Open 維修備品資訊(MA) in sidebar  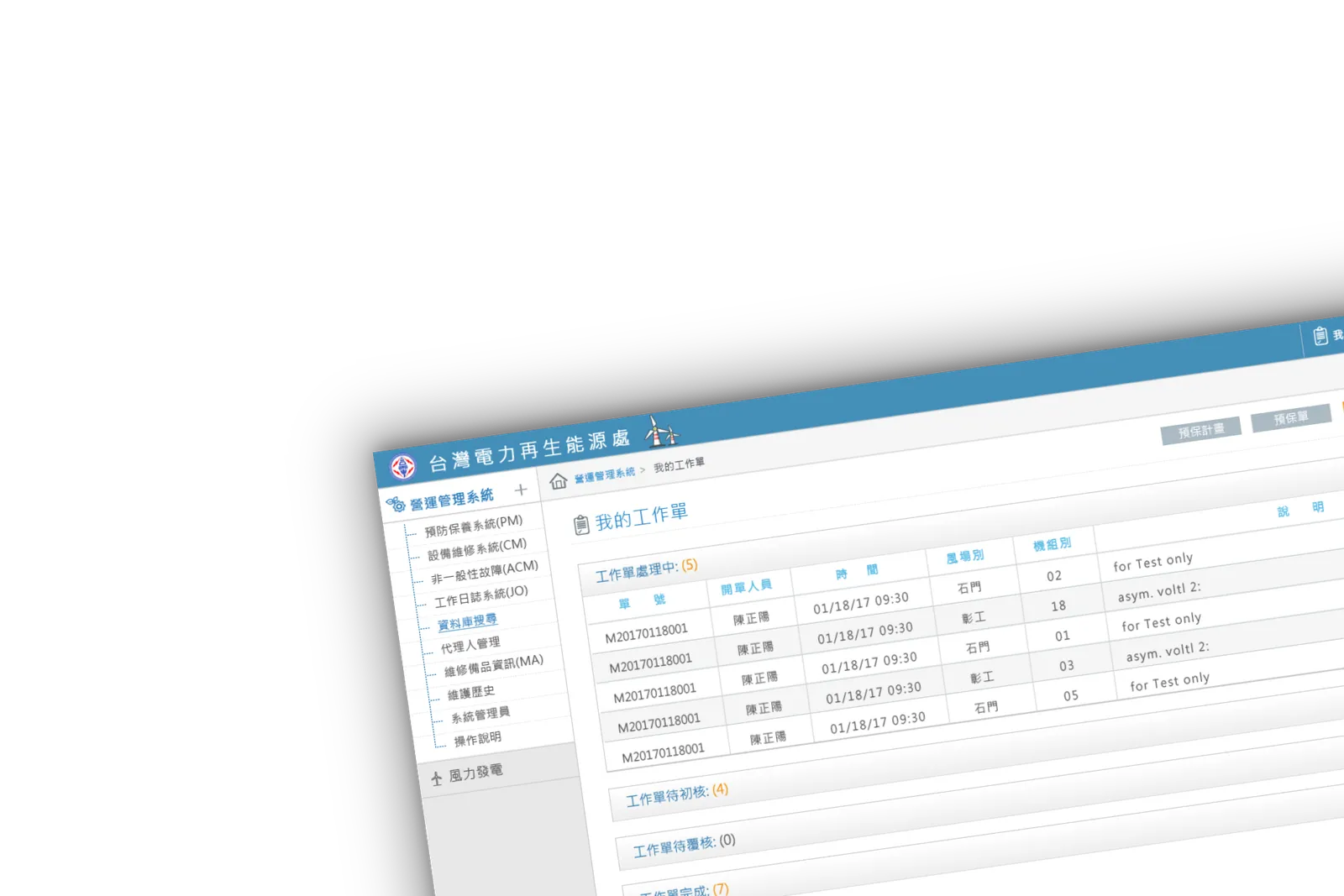493,666
